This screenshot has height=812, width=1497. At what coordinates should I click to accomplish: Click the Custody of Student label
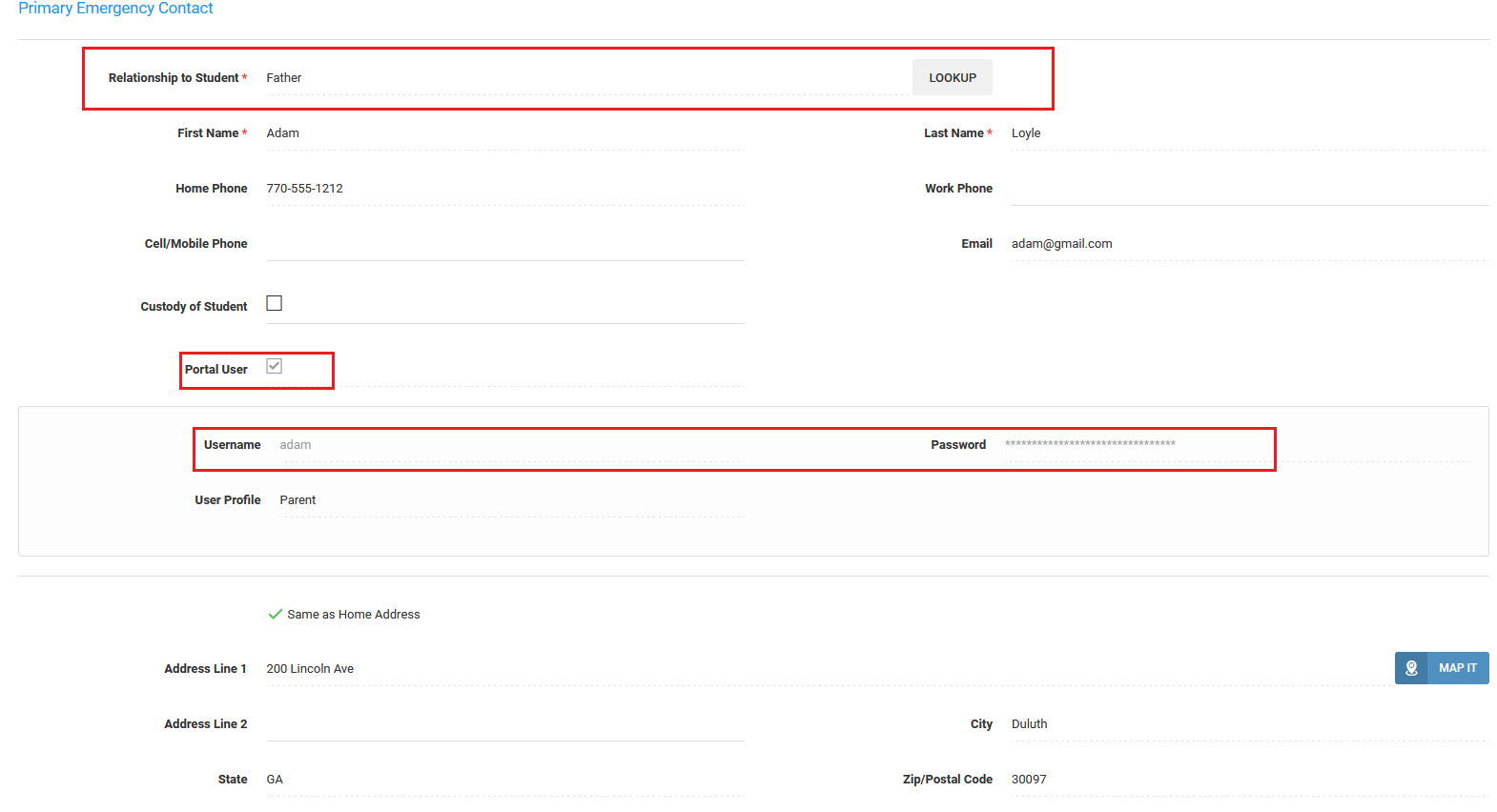(194, 307)
